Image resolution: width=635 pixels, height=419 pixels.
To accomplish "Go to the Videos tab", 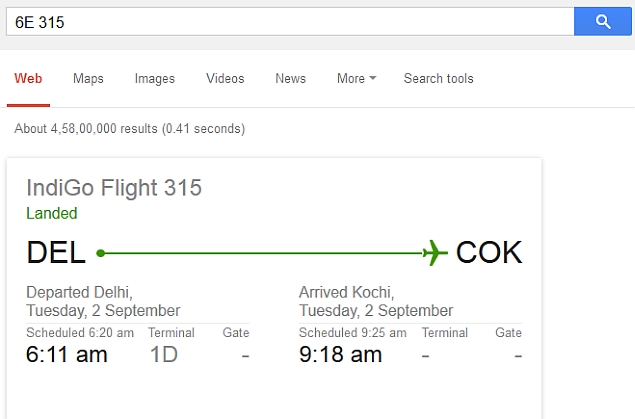I will point(225,78).
